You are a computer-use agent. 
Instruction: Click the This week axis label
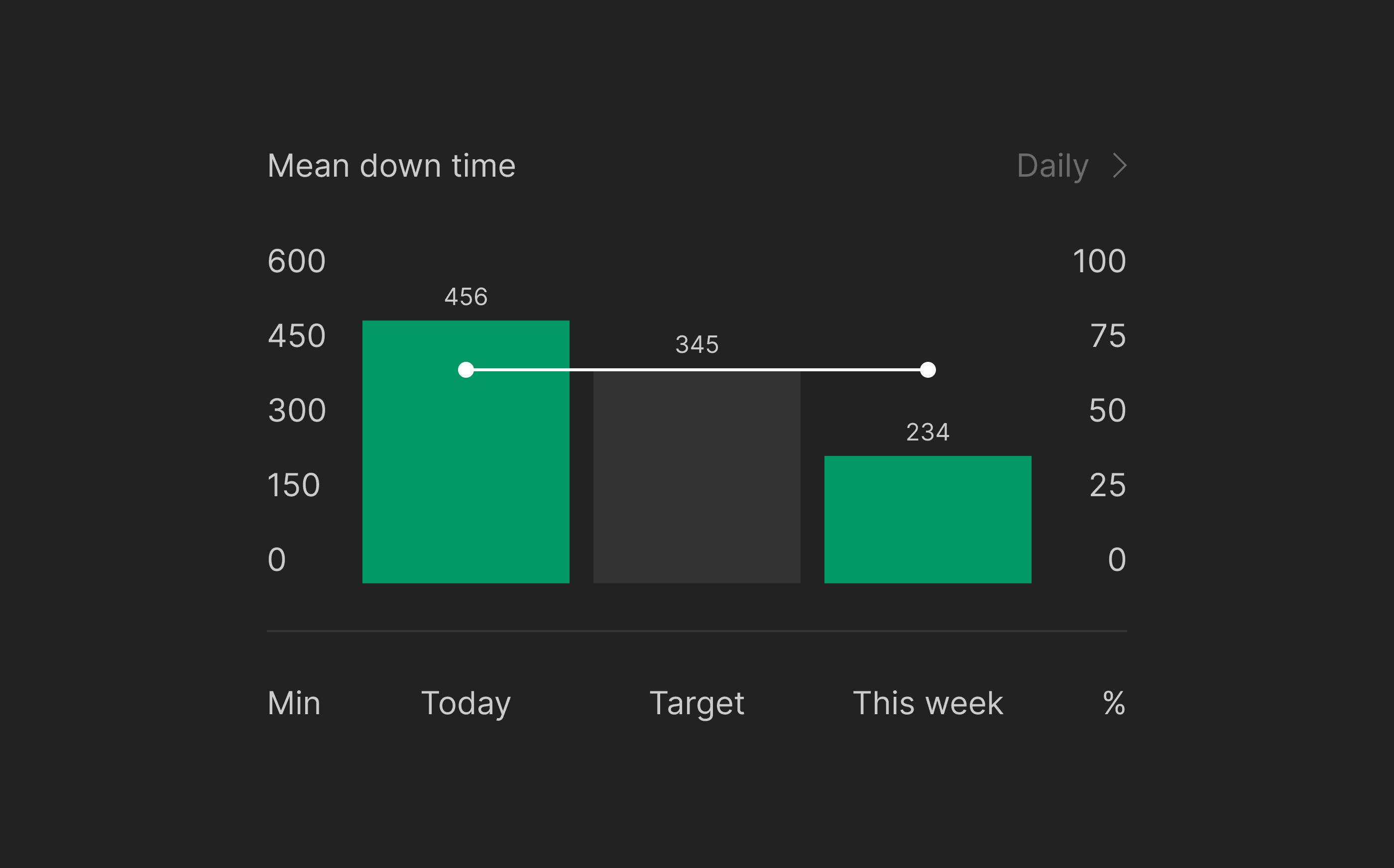pyautogui.click(x=928, y=703)
